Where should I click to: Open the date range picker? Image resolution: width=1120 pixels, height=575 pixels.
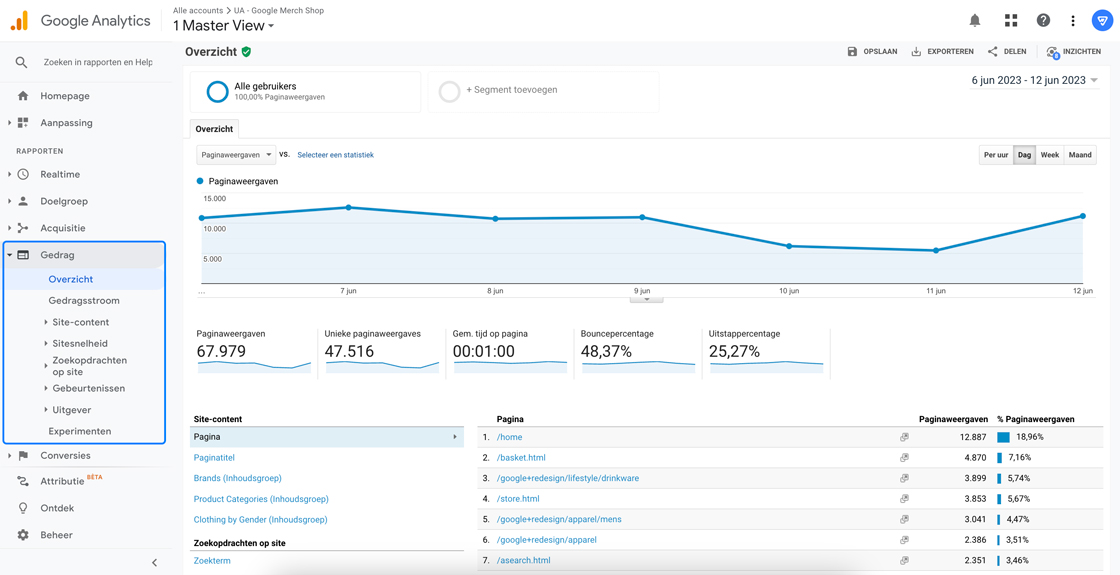click(x=1035, y=81)
